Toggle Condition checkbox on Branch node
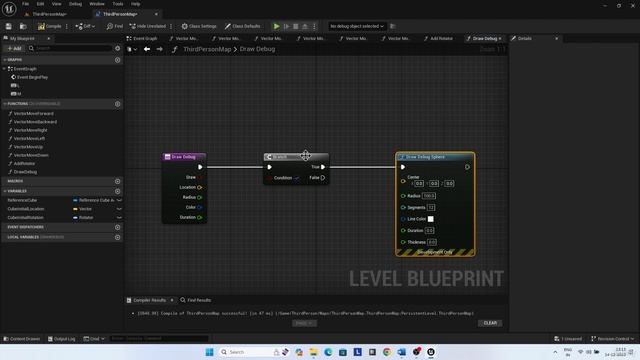The width and height of the screenshot is (640, 360). [297, 178]
